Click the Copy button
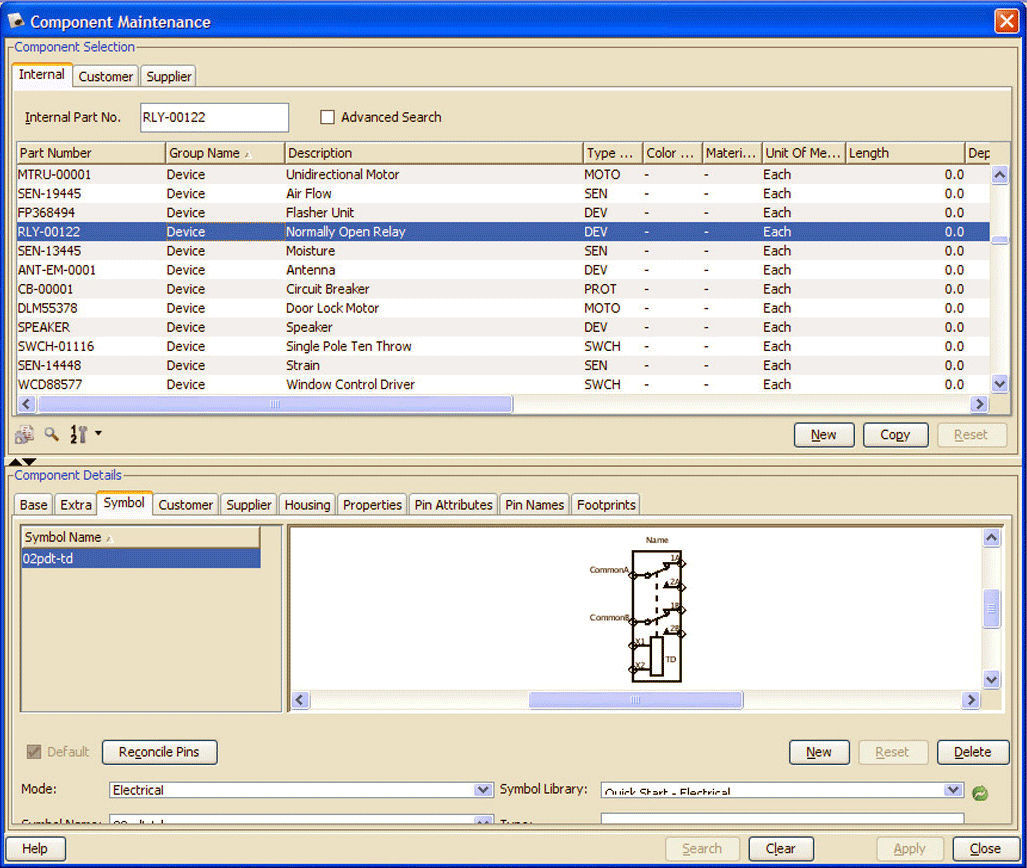1027x868 pixels. click(x=895, y=434)
